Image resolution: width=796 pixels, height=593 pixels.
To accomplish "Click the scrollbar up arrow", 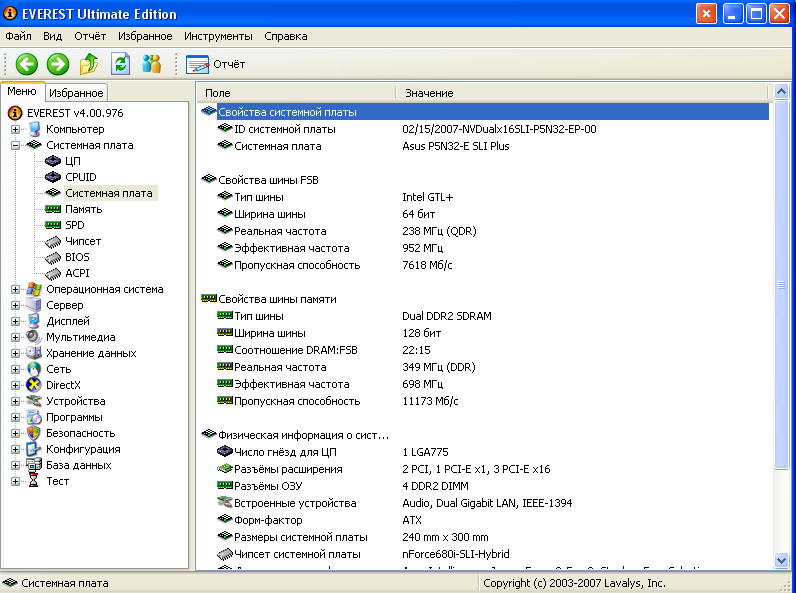I will [781, 92].
